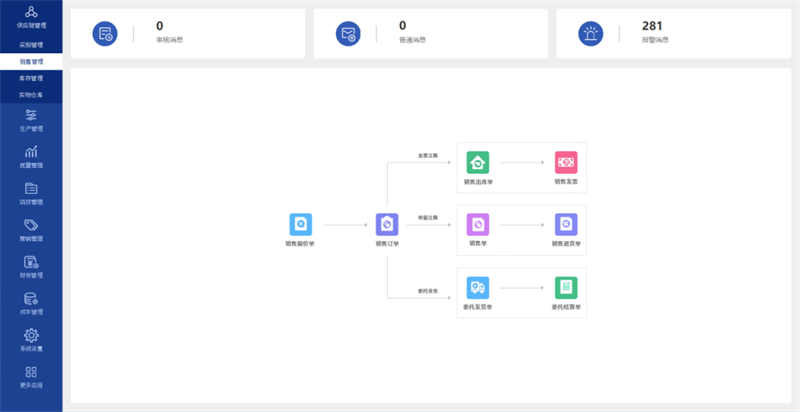This screenshot has height=412, width=800.
Task: Click the 销售订单 icon in flowchart
Action: [387, 225]
